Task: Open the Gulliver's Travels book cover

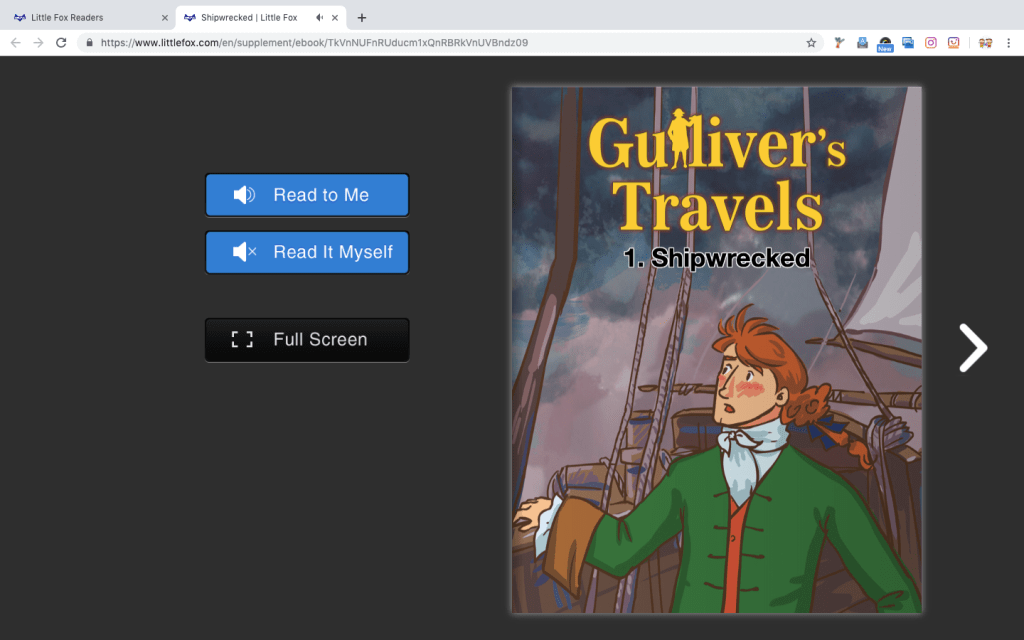Action: coord(716,350)
